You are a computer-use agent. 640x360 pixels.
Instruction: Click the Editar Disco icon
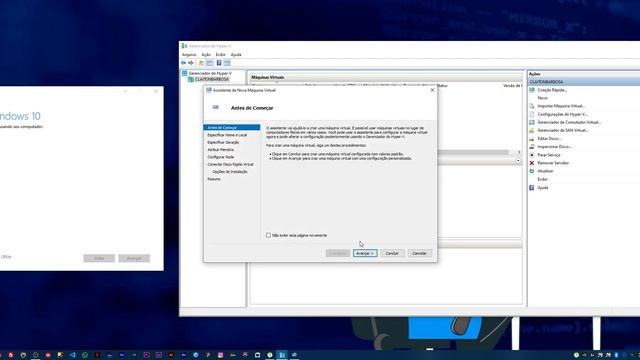click(532, 139)
